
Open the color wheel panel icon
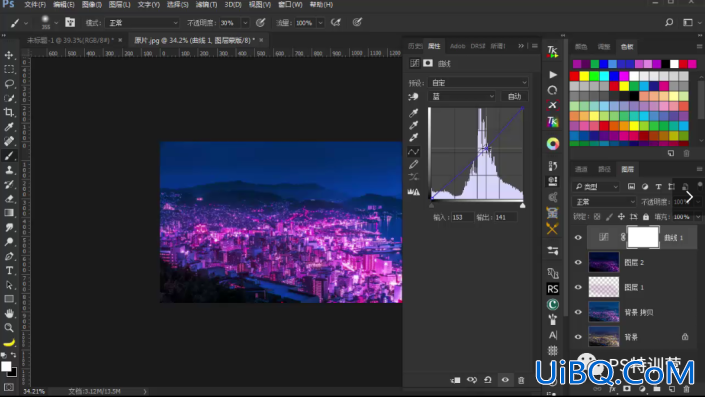[553, 144]
